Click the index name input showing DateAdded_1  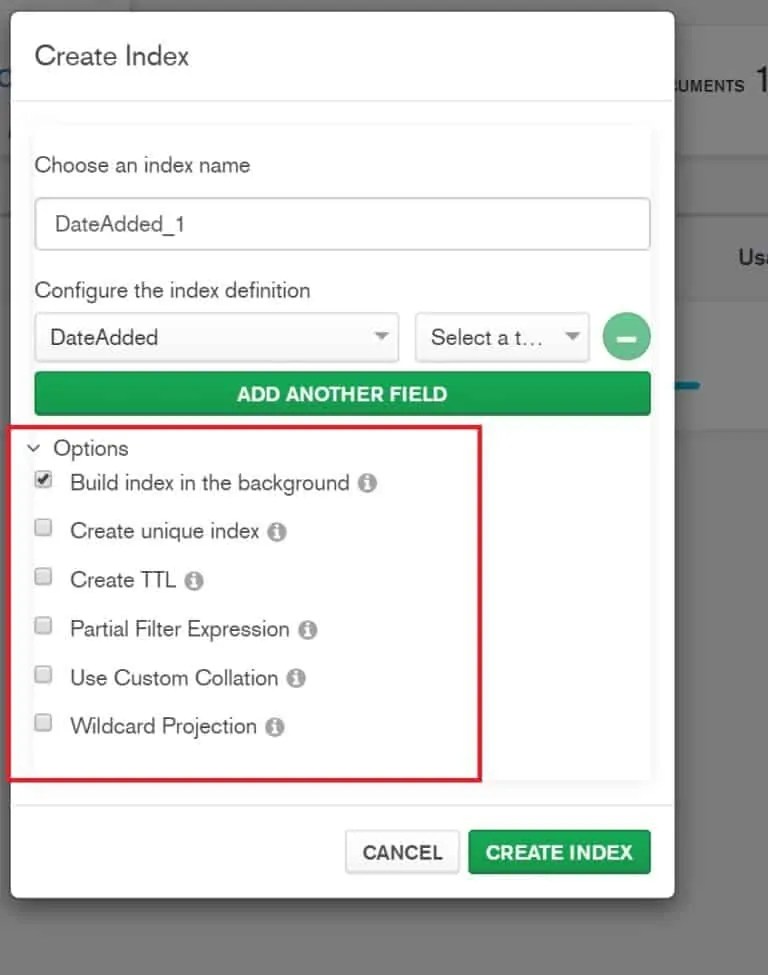pyautogui.click(x=342, y=223)
